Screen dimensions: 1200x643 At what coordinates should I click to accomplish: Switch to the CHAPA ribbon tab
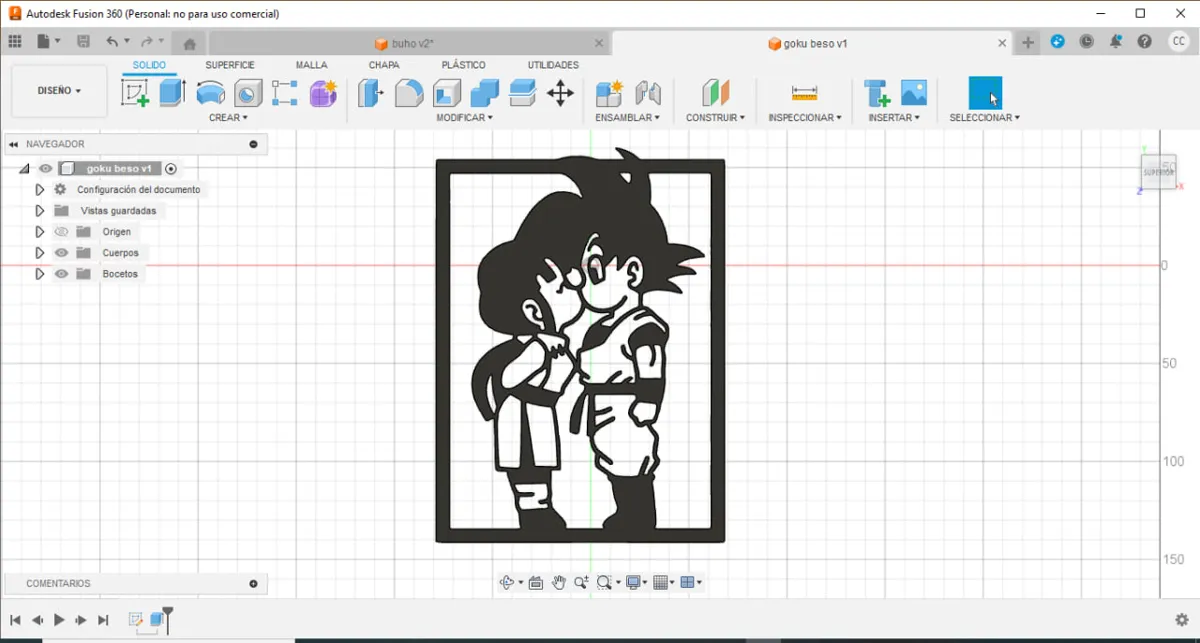[x=384, y=65]
